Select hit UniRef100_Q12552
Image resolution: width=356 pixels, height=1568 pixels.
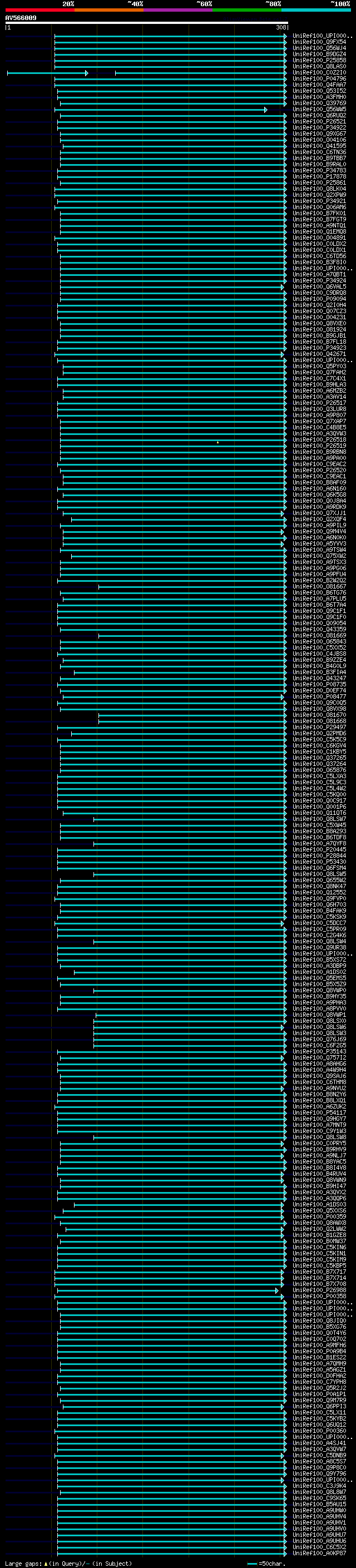(x=319, y=892)
